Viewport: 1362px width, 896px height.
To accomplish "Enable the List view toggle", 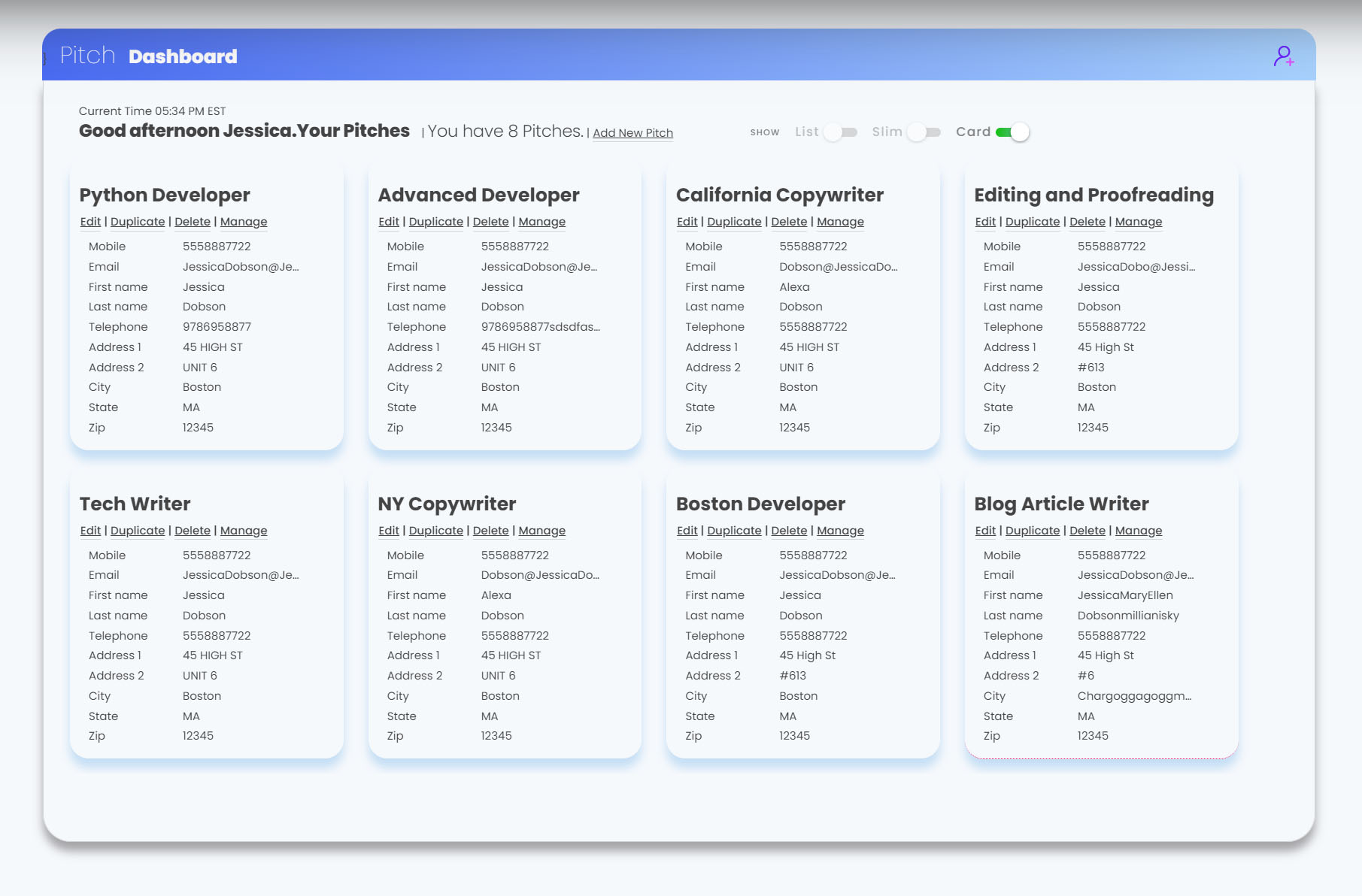I will pyautogui.click(x=840, y=132).
